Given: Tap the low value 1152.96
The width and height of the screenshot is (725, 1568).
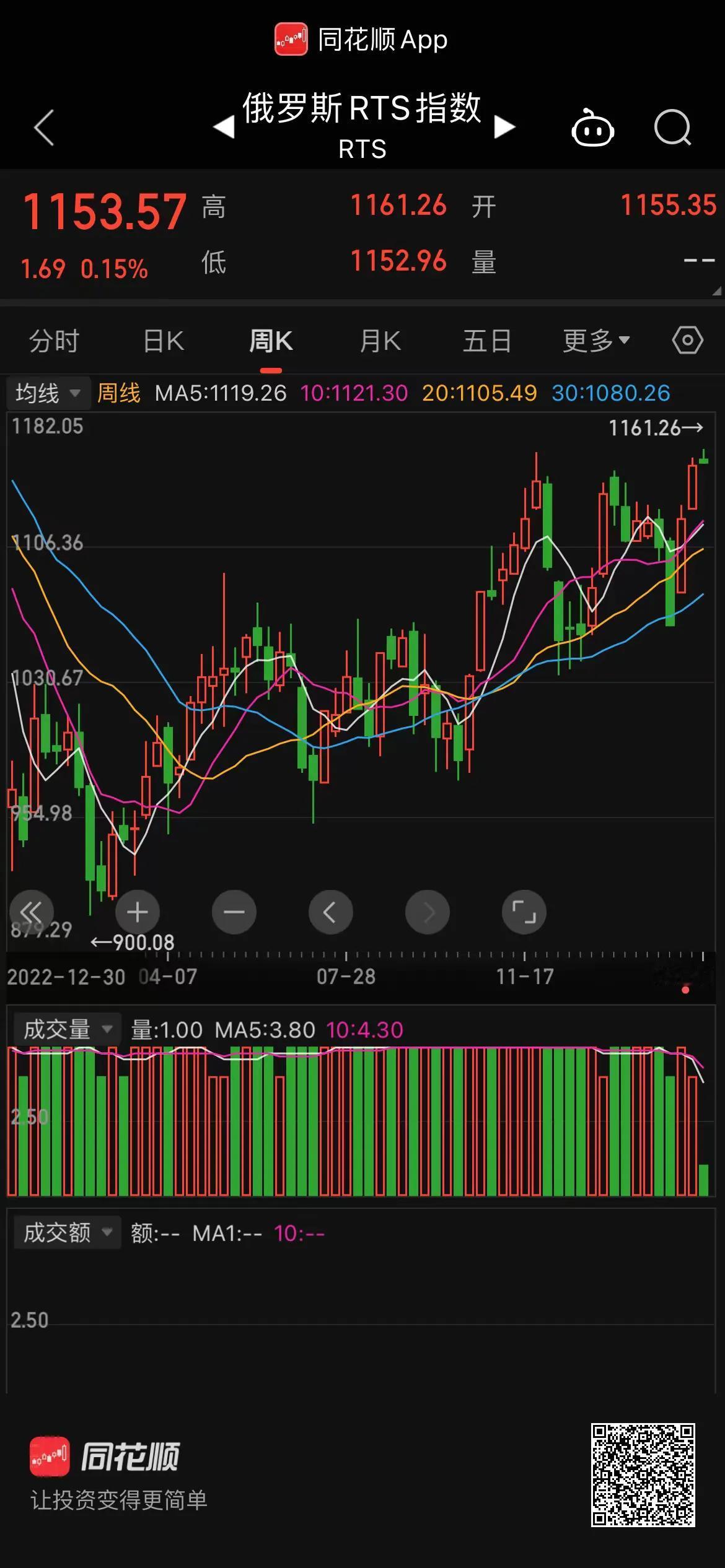Looking at the screenshot, I should 398,261.
